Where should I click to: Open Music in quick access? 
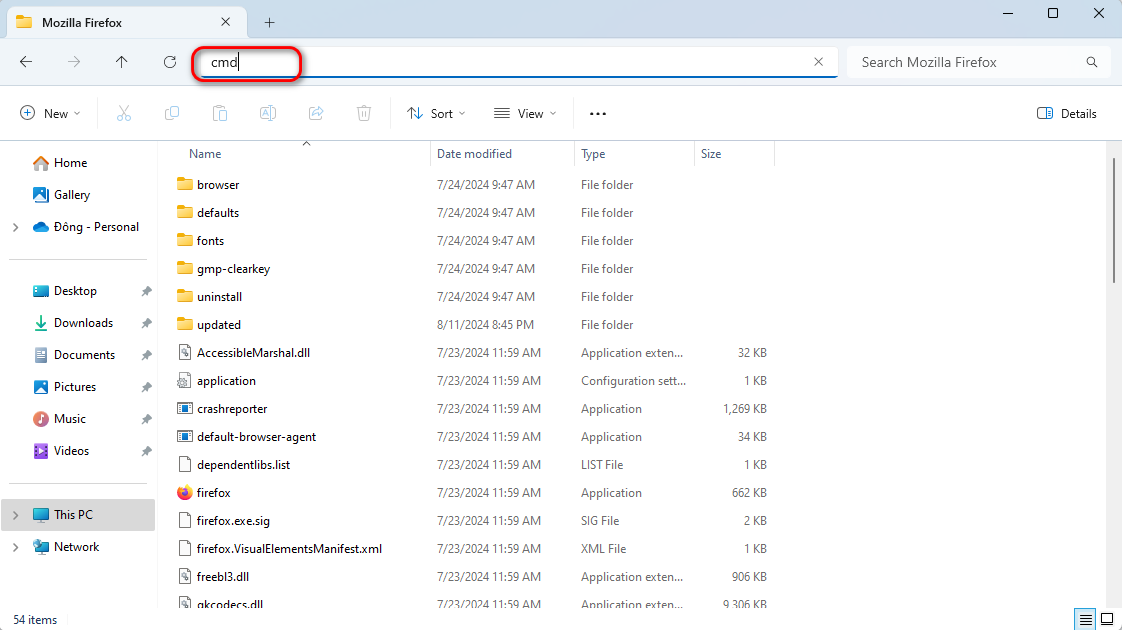(69, 419)
